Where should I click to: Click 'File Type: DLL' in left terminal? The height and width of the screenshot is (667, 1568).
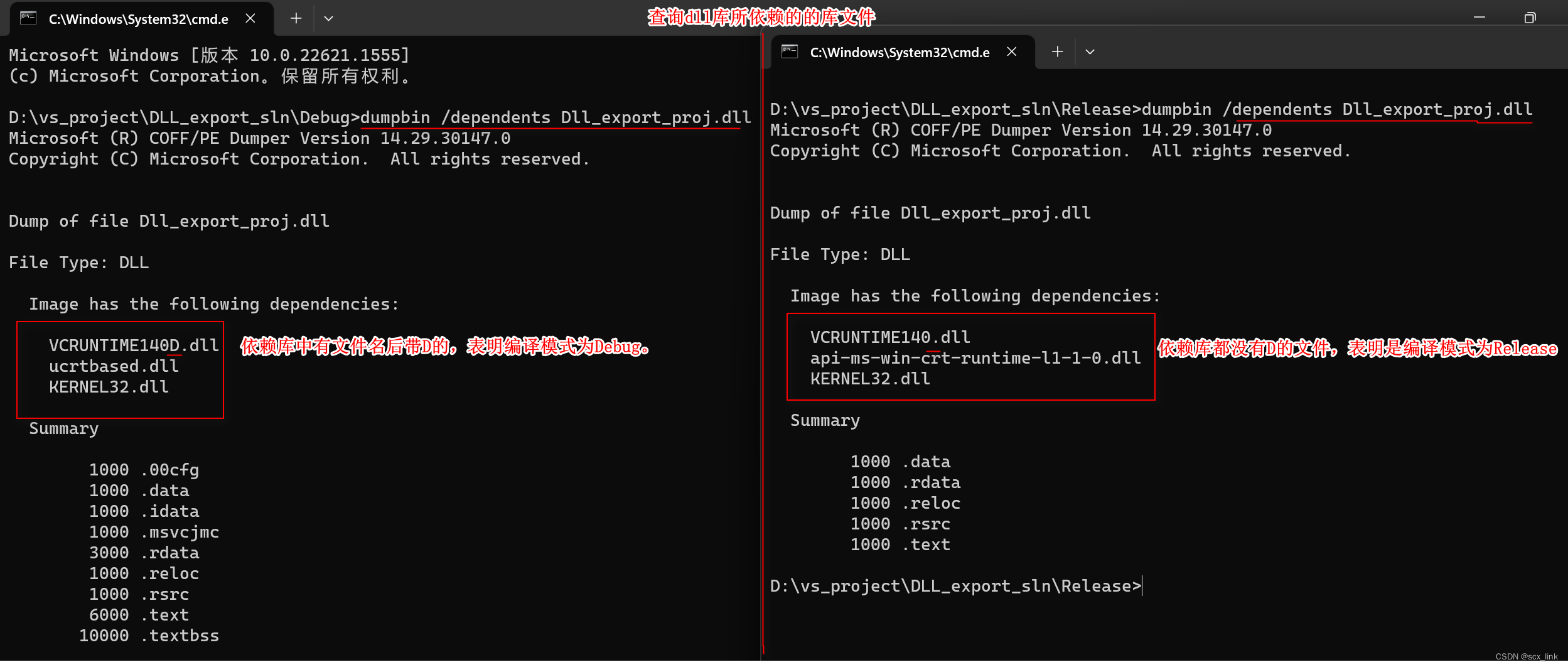coord(79,263)
